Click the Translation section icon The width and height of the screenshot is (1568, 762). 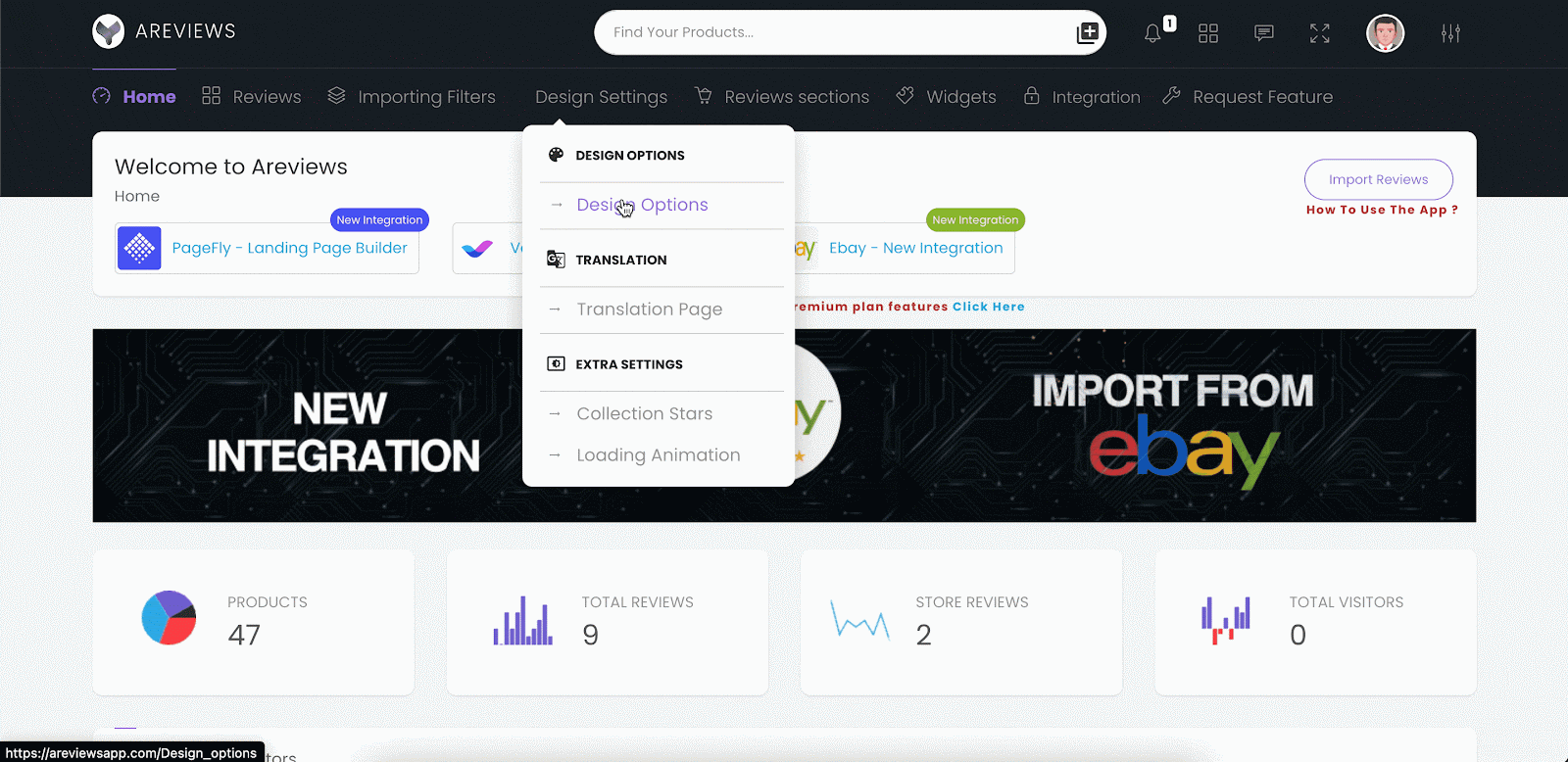(x=556, y=260)
